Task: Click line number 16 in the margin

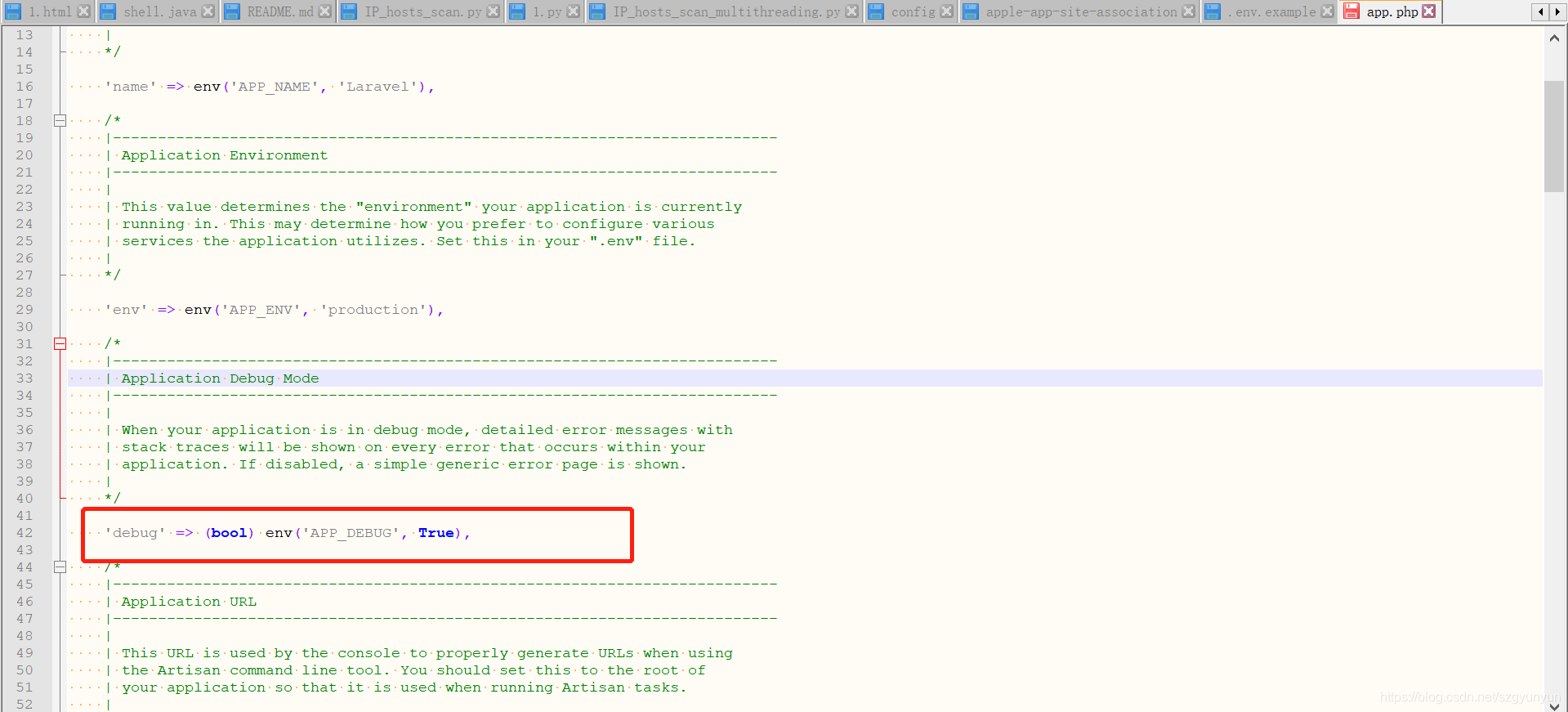Action: pyautogui.click(x=25, y=87)
